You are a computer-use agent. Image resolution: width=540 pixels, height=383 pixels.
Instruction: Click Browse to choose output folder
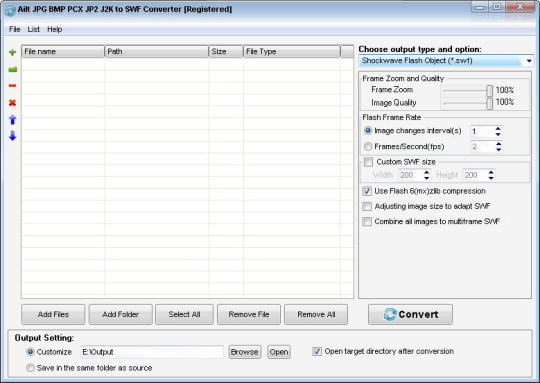[245, 352]
